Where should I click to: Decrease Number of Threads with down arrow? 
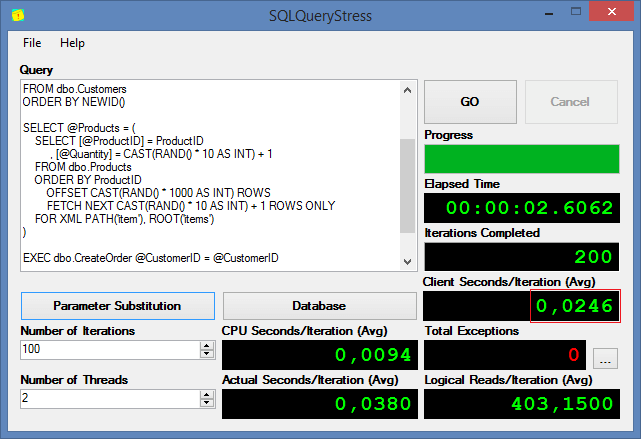pyautogui.click(x=207, y=403)
